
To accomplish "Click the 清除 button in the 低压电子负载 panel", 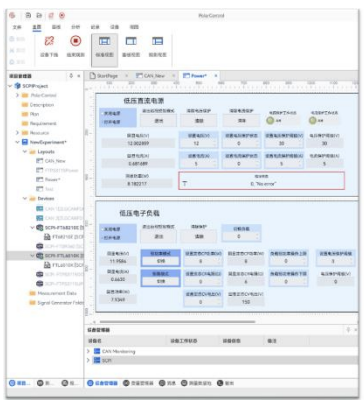I will pyautogui.click(x=199, y=236).
